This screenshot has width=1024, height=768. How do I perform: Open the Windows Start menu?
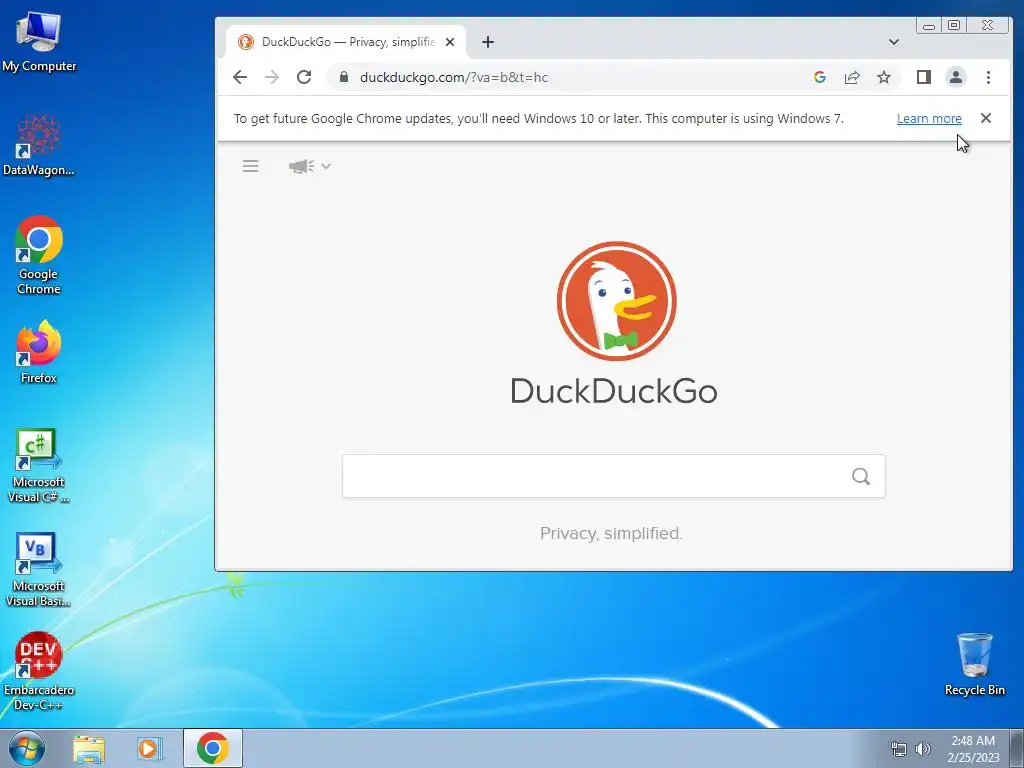pos(26,748)
